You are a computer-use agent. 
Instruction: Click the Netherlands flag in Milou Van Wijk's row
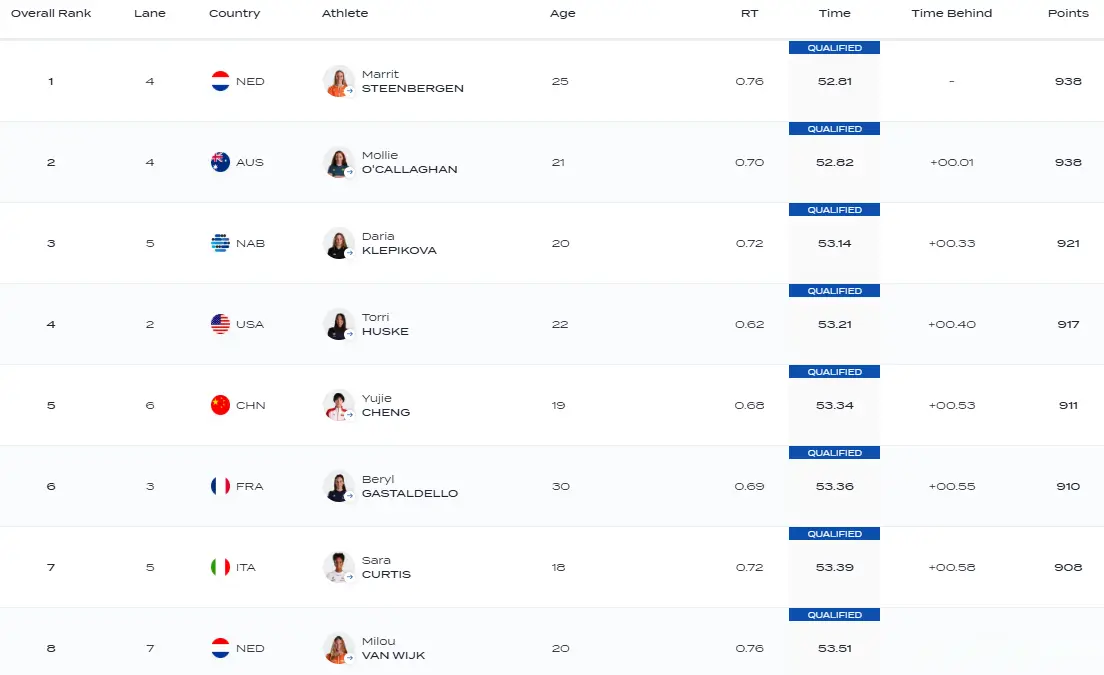(x=221, y=648)
